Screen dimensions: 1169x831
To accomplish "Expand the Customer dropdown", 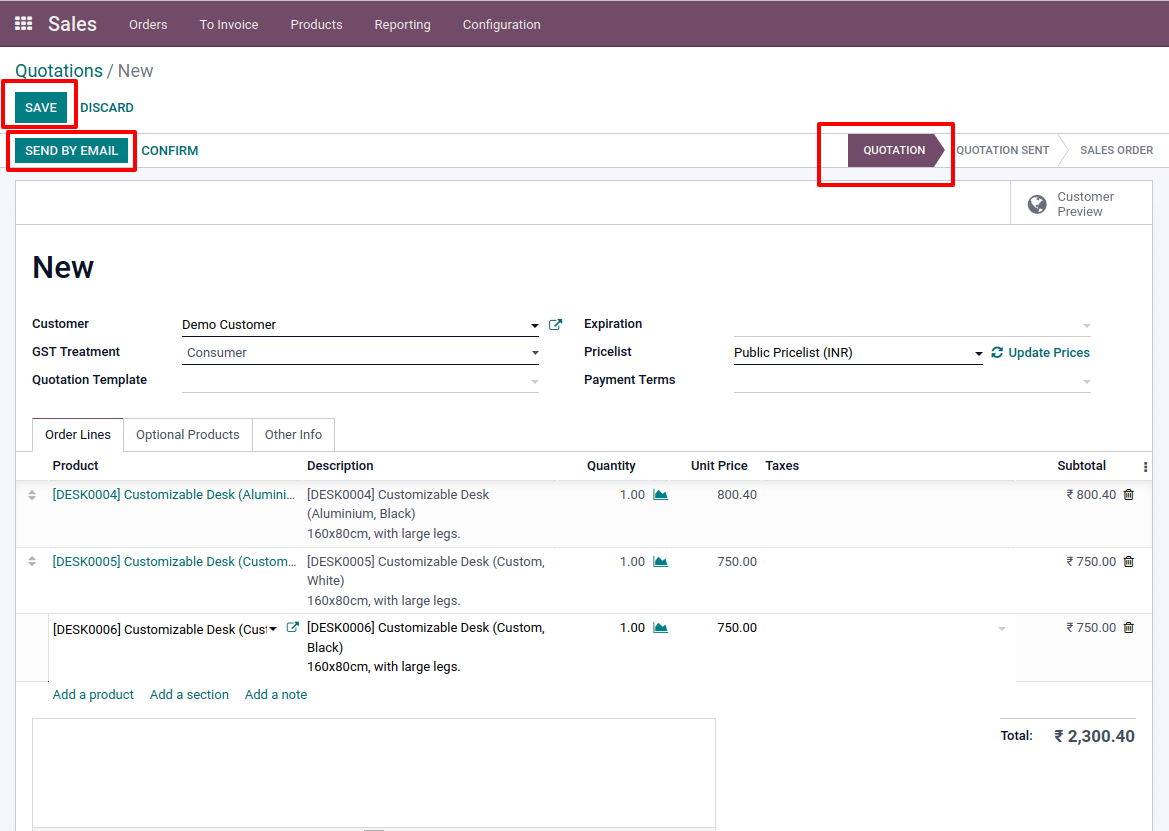I will click(x=535, y=325).
